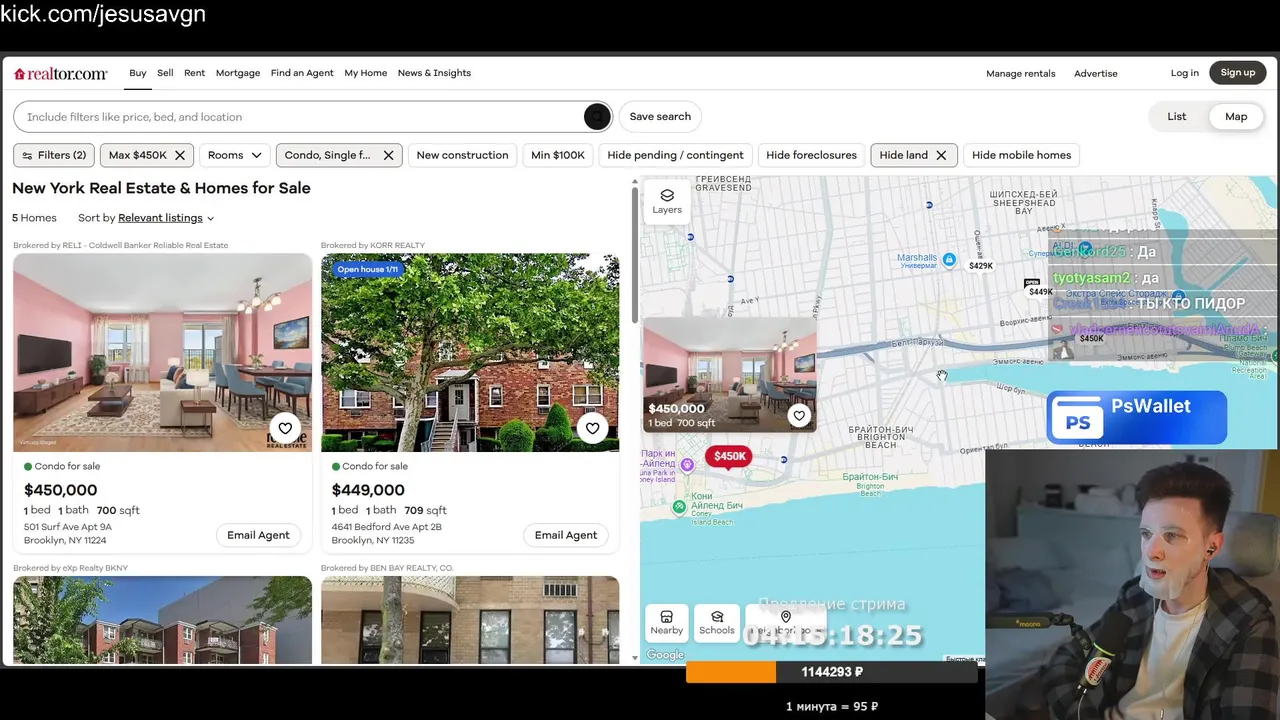Click the PsWallet banner
This screenshot has height=720, width=1280.
click(x=1136, y=417)
